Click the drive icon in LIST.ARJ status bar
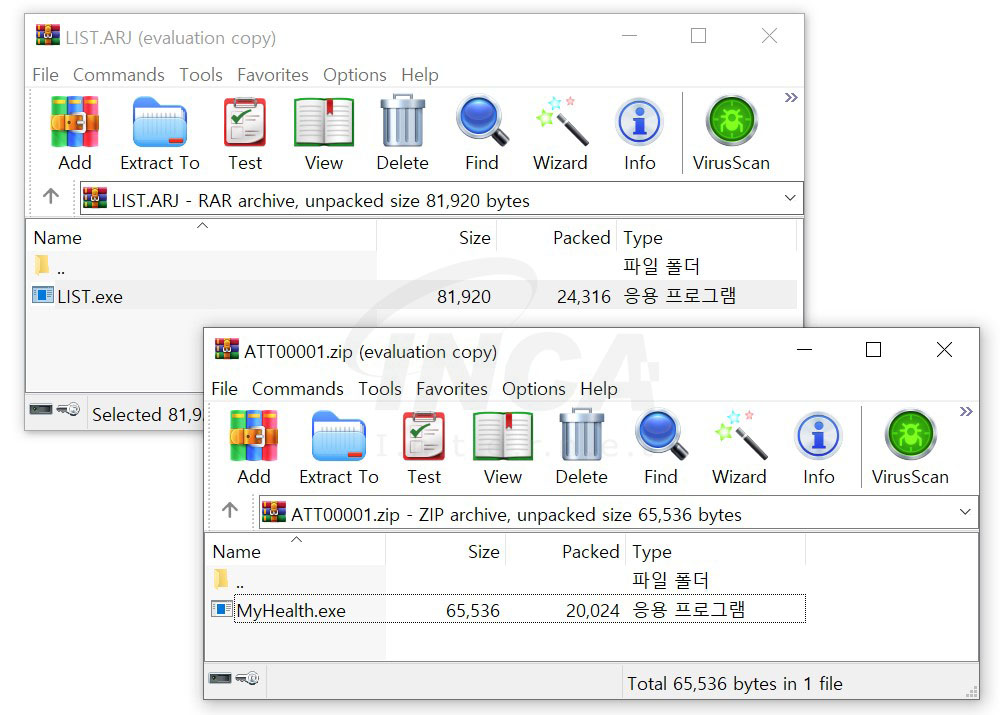Image resolution: width=1003 pixels, height=715 pixels. [41, 409]
